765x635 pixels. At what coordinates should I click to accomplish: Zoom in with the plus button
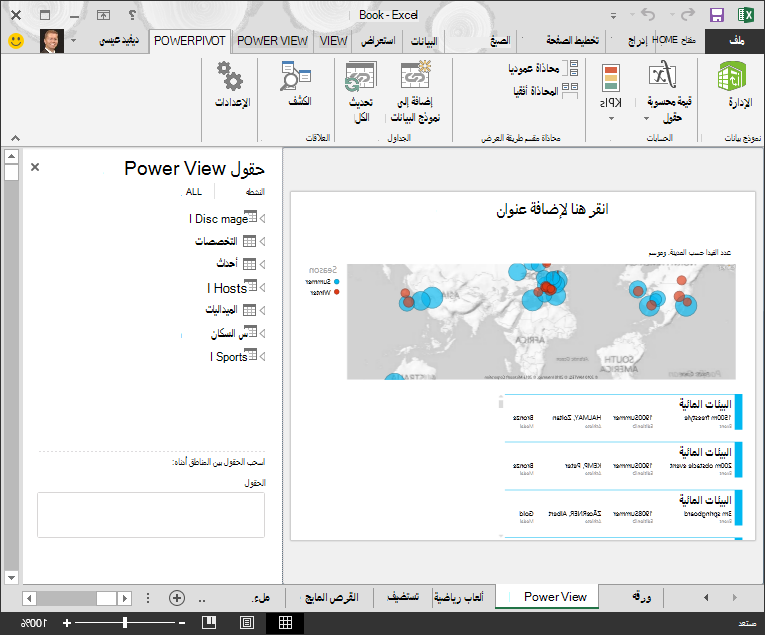click(x=67, y=623)
